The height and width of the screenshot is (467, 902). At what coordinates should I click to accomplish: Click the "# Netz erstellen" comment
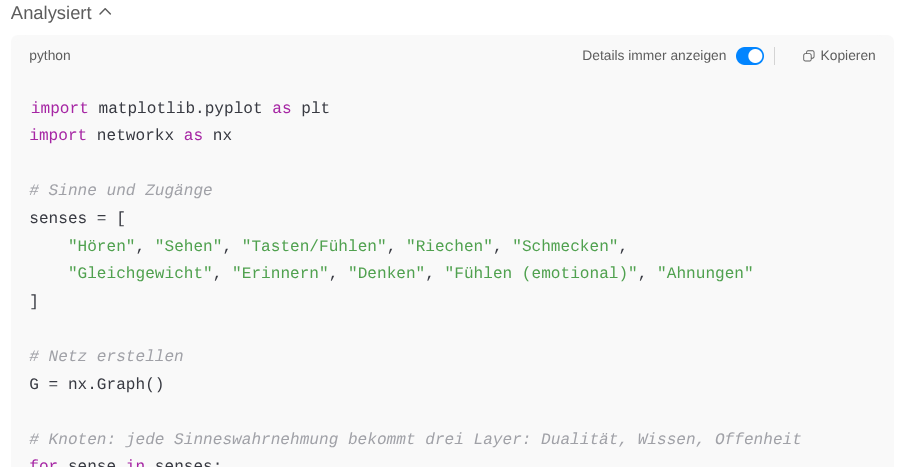(x=107, y=356)
